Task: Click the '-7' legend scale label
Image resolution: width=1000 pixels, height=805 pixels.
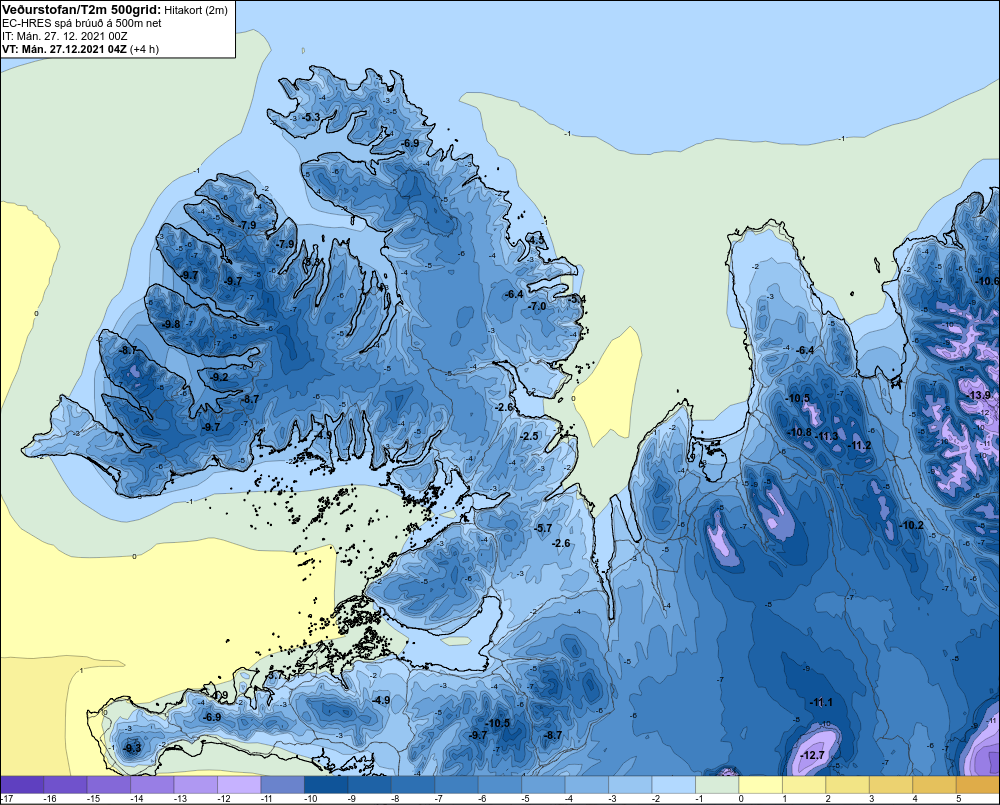Action: click(438, 799)
